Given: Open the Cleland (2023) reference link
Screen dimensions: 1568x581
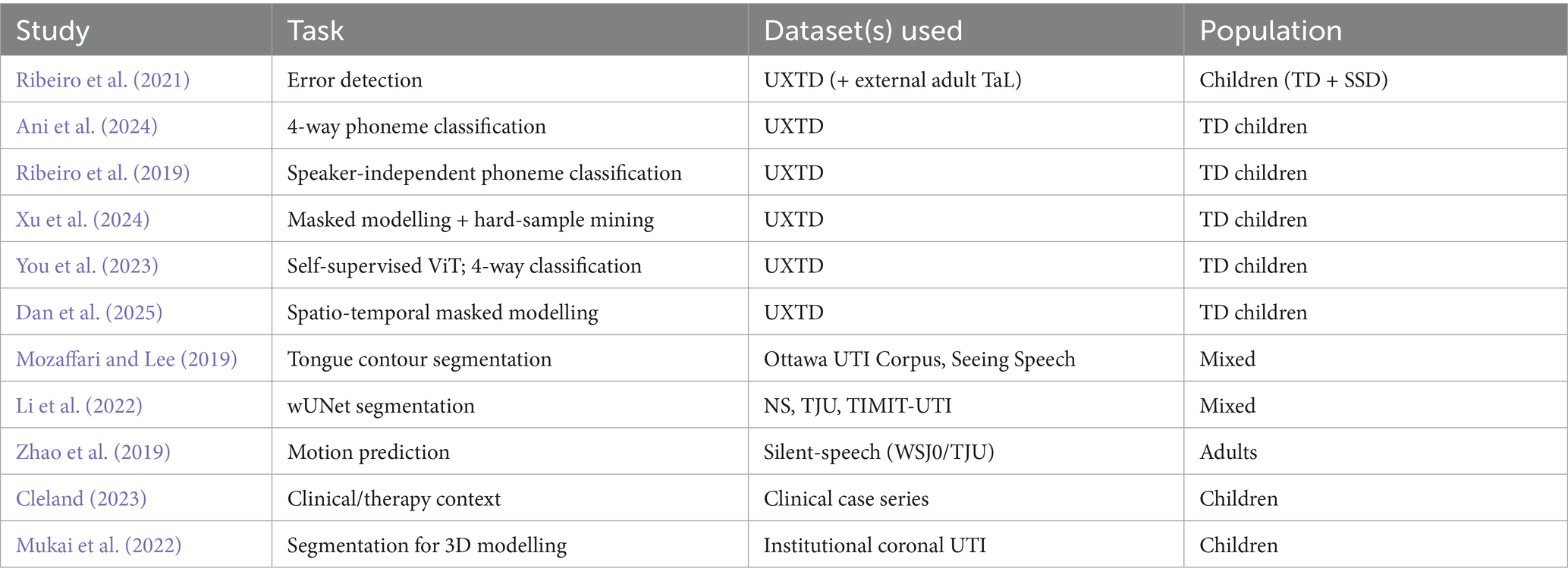Looking at the screenshot, I should (x=81, y=499).
